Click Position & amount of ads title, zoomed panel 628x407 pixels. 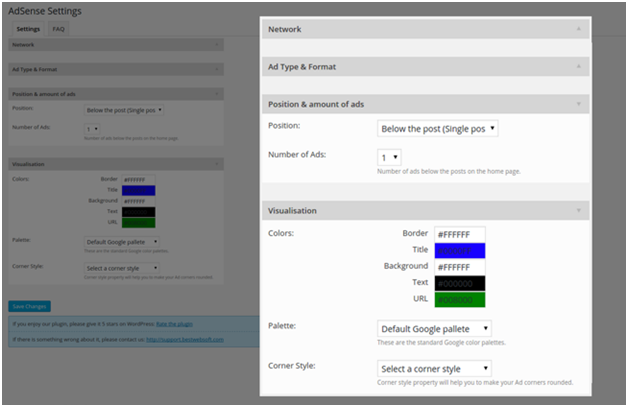[316, 105]
